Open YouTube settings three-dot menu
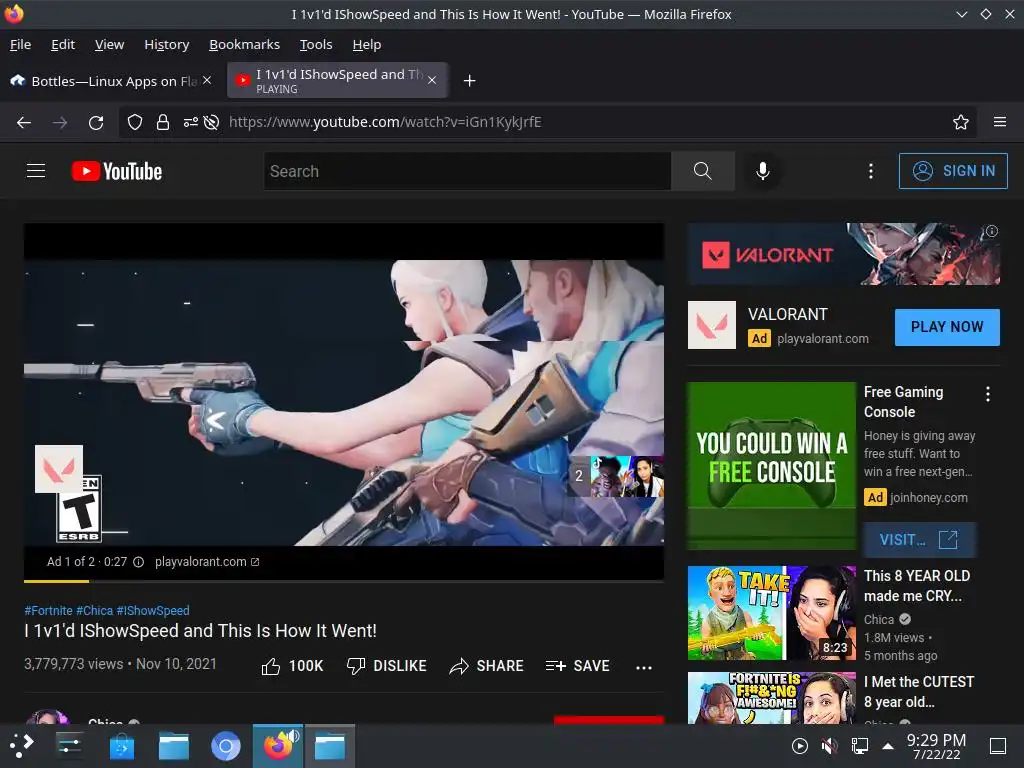1024x768 pixels. [871, 171]
